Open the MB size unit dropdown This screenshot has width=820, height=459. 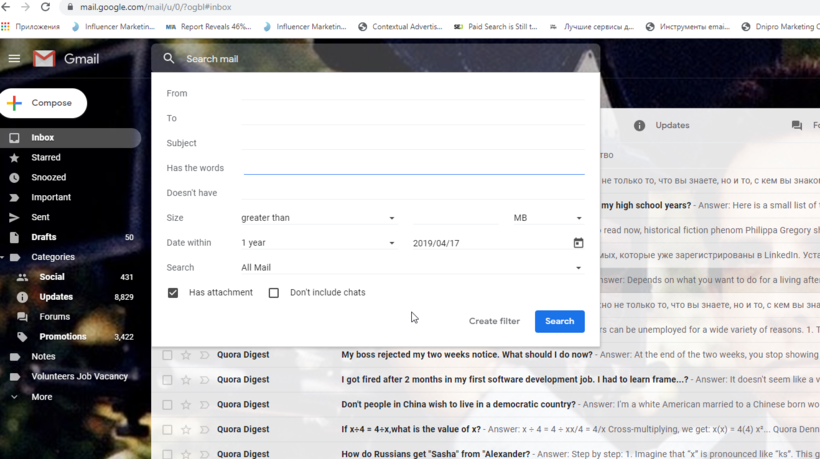pyautogui.click(x=547, y=218)
